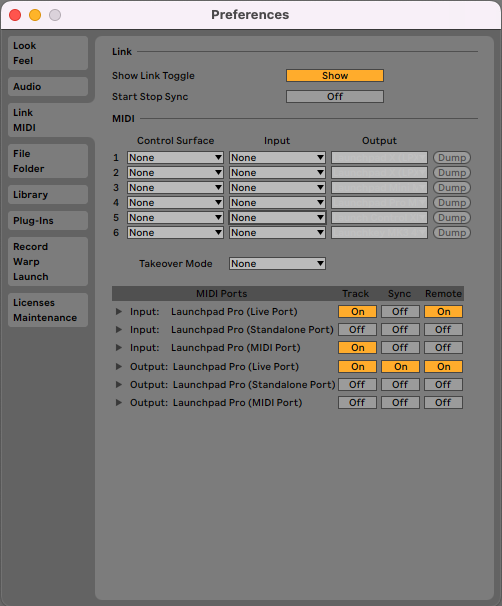
Task: Click Output field for row 6
Action: click(379, 233)
